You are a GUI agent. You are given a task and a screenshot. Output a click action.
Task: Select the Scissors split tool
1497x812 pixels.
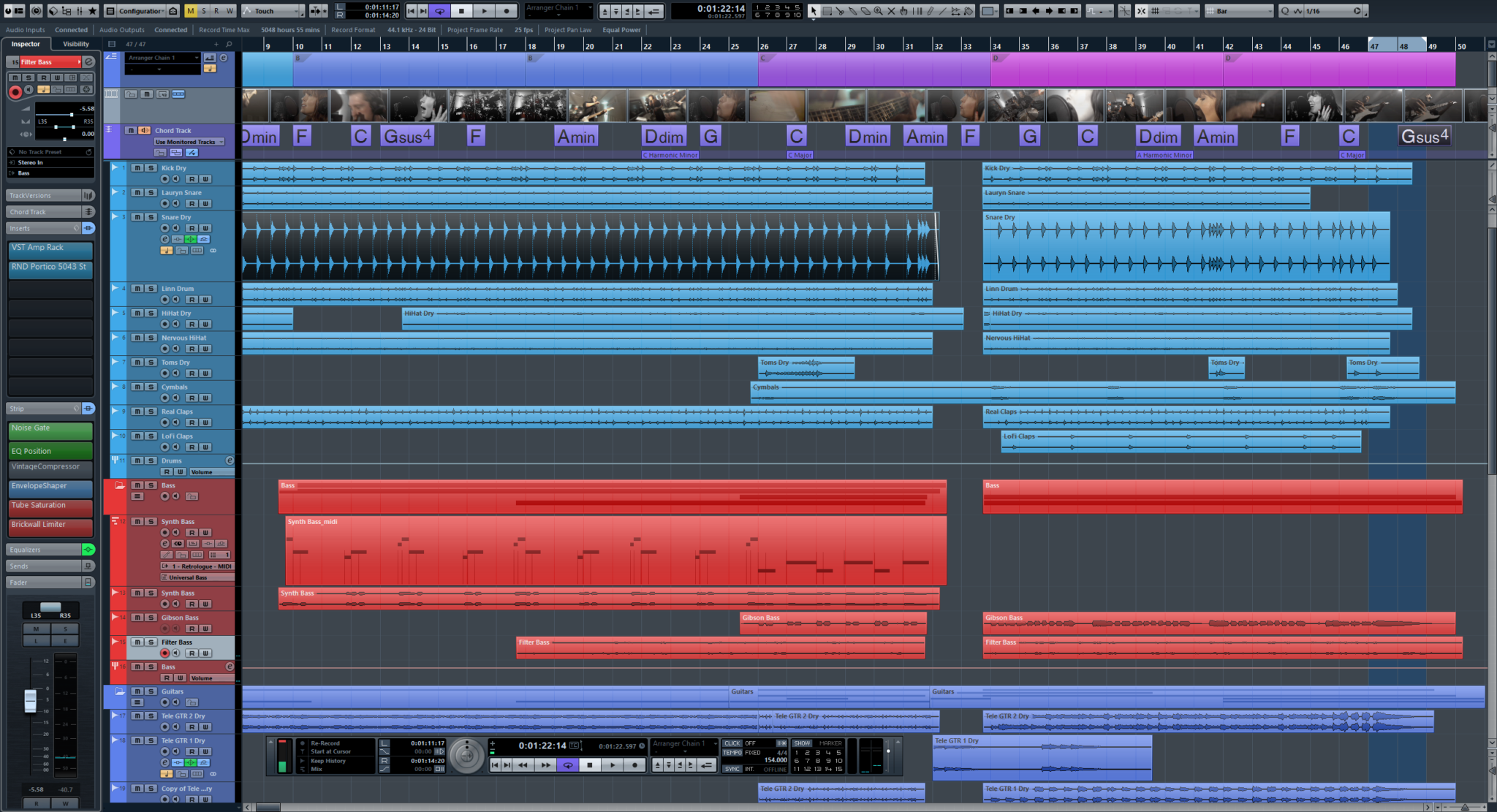click(840, 11)
